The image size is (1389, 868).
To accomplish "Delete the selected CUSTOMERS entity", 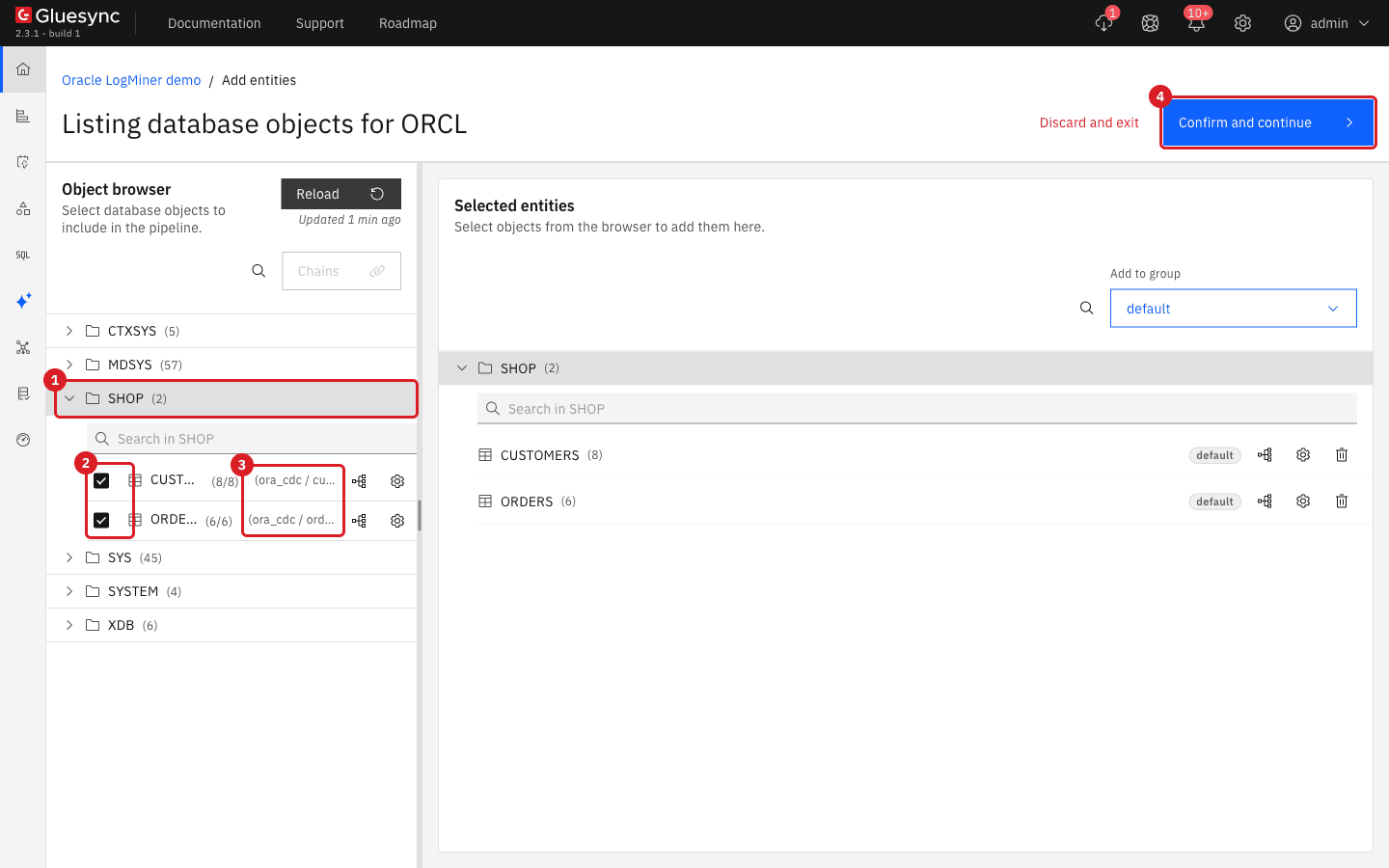I will tap(1342, 455).
